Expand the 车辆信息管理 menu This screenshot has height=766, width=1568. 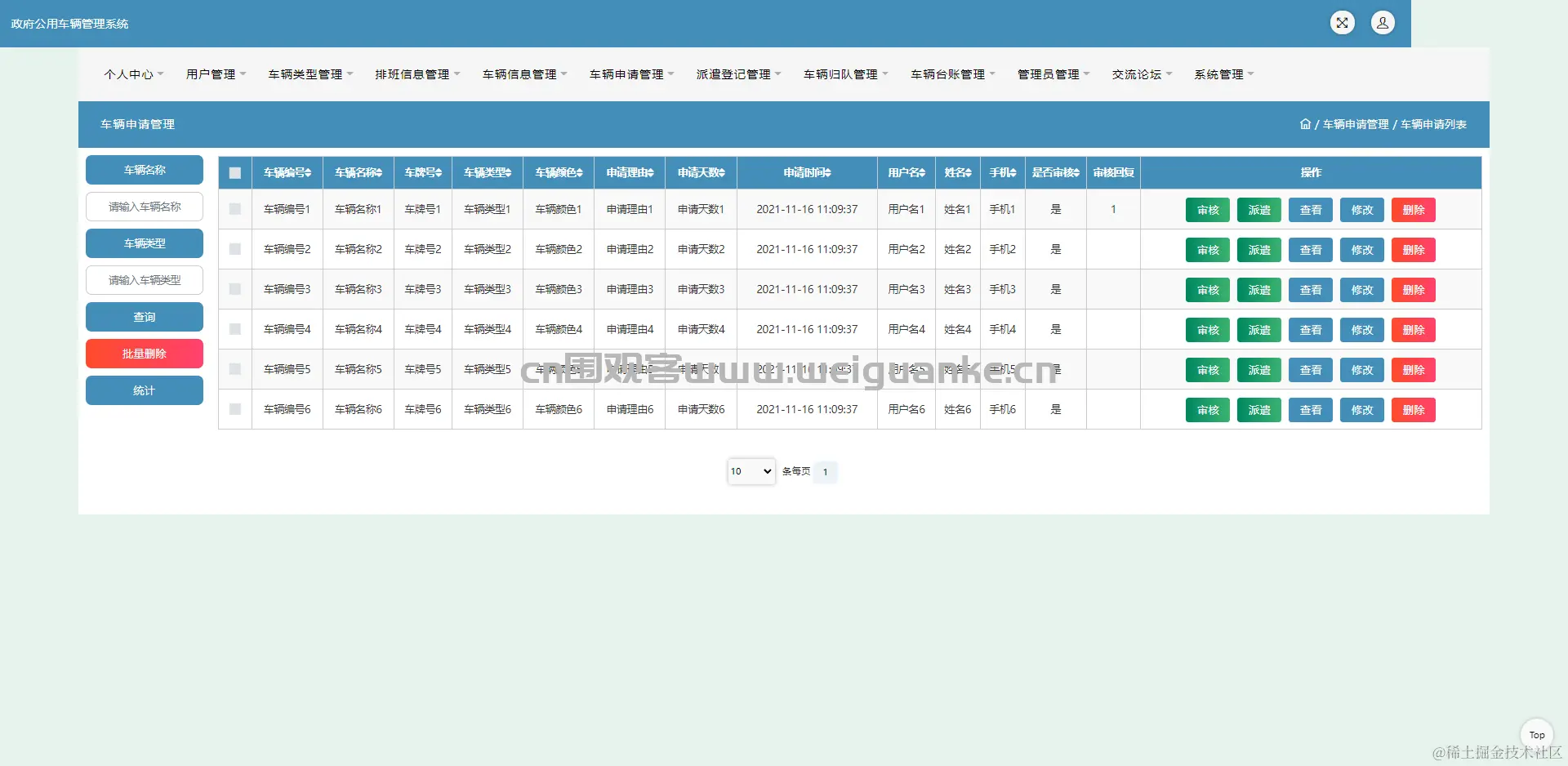525,74
